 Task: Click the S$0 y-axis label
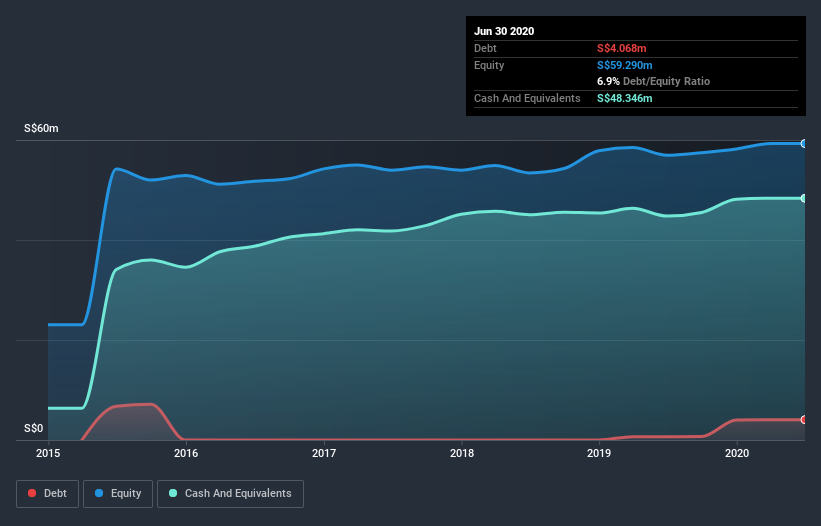(34, 428)
